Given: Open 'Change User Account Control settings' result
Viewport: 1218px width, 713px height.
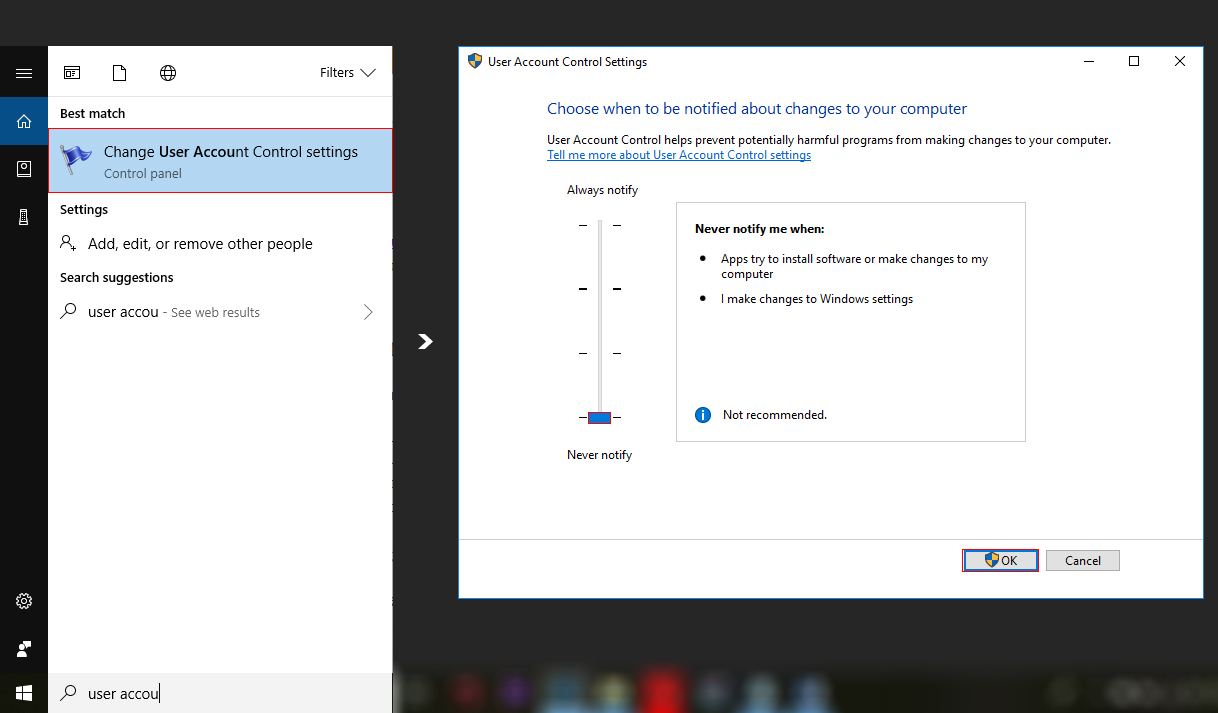Looking at the screenshot, I should click(x=220, y=160).
